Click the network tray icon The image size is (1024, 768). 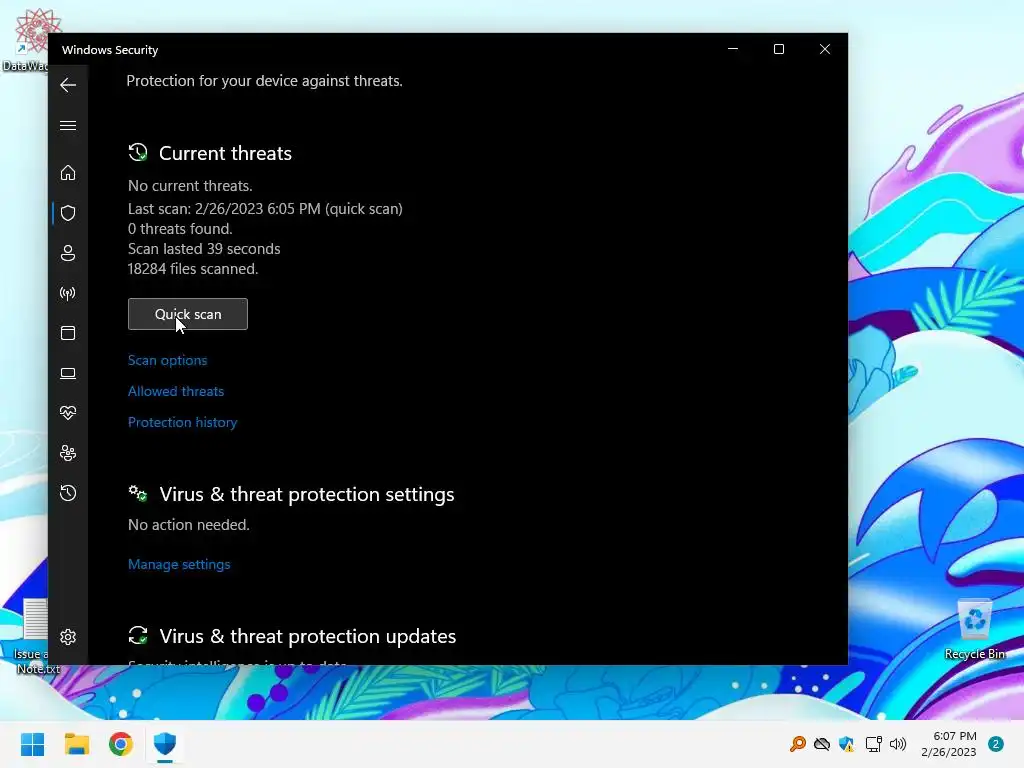(x=873, y=744)
